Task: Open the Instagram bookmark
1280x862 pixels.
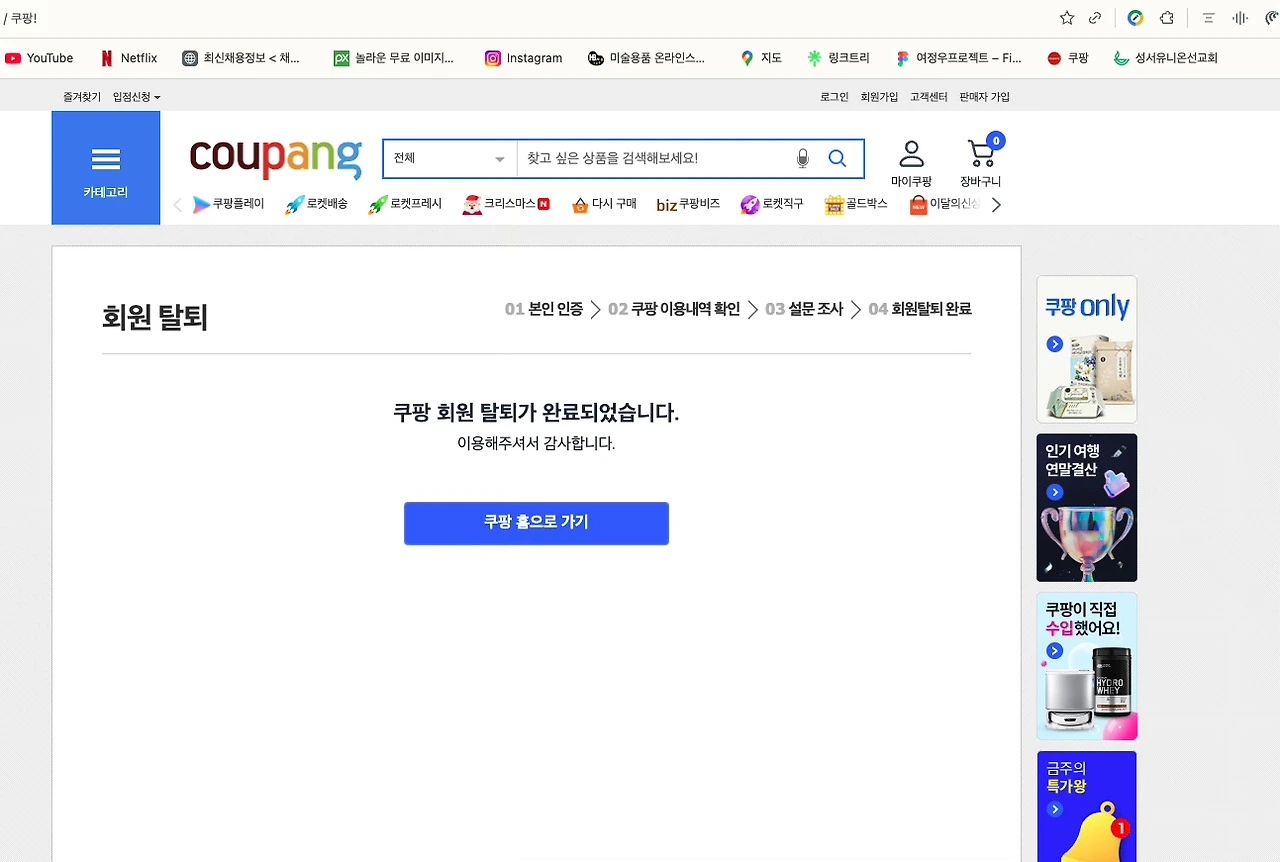Action: (x=523, y=58)
